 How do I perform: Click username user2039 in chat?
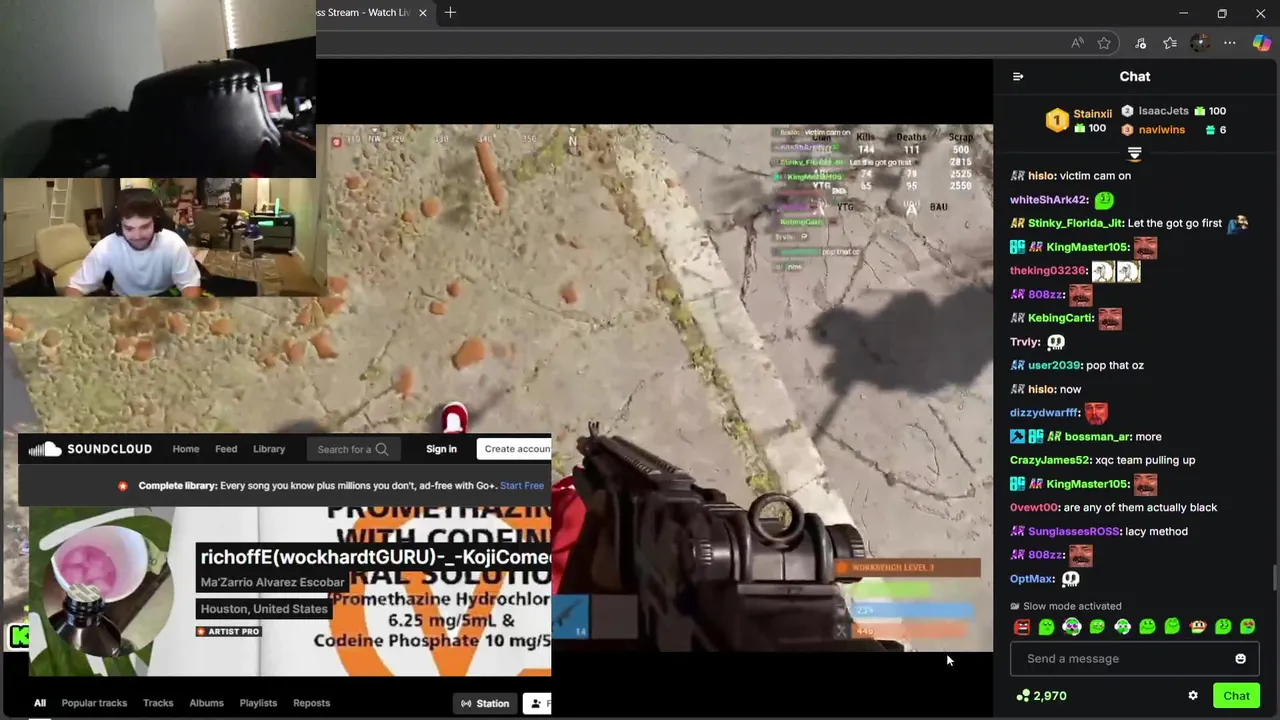[x=1055, y=365]
